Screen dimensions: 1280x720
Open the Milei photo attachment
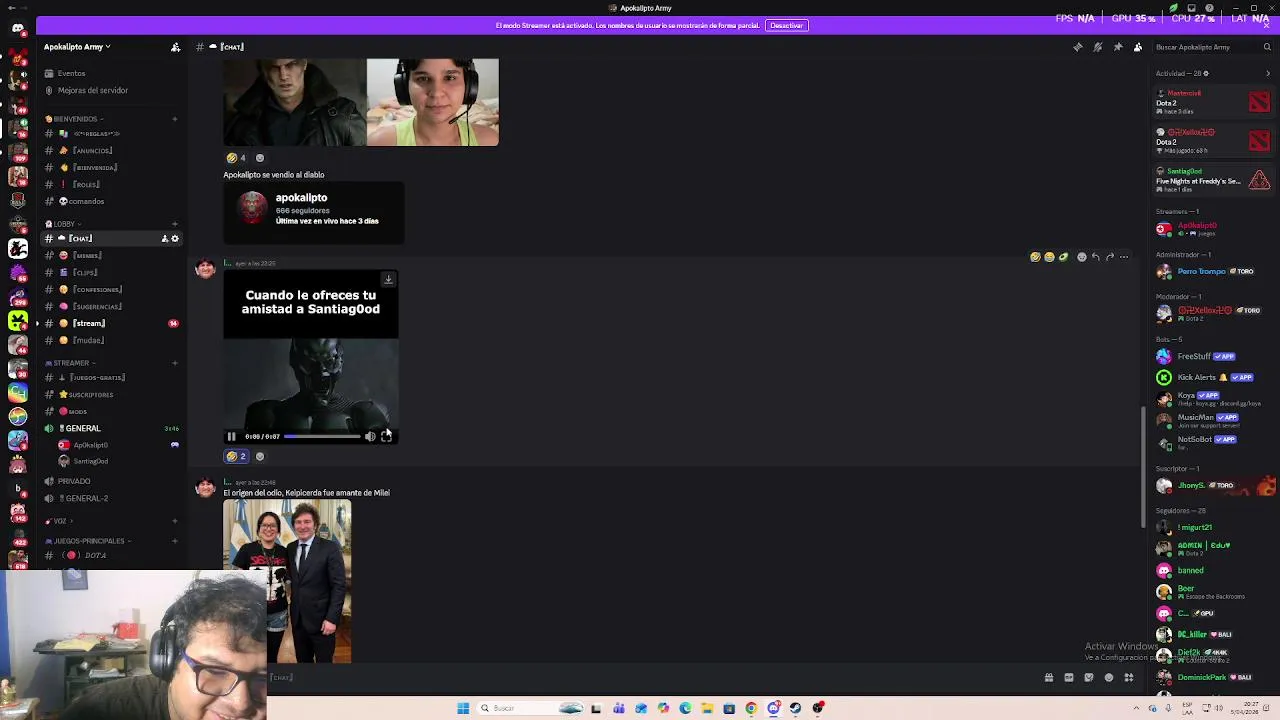[x=287, y=582]
